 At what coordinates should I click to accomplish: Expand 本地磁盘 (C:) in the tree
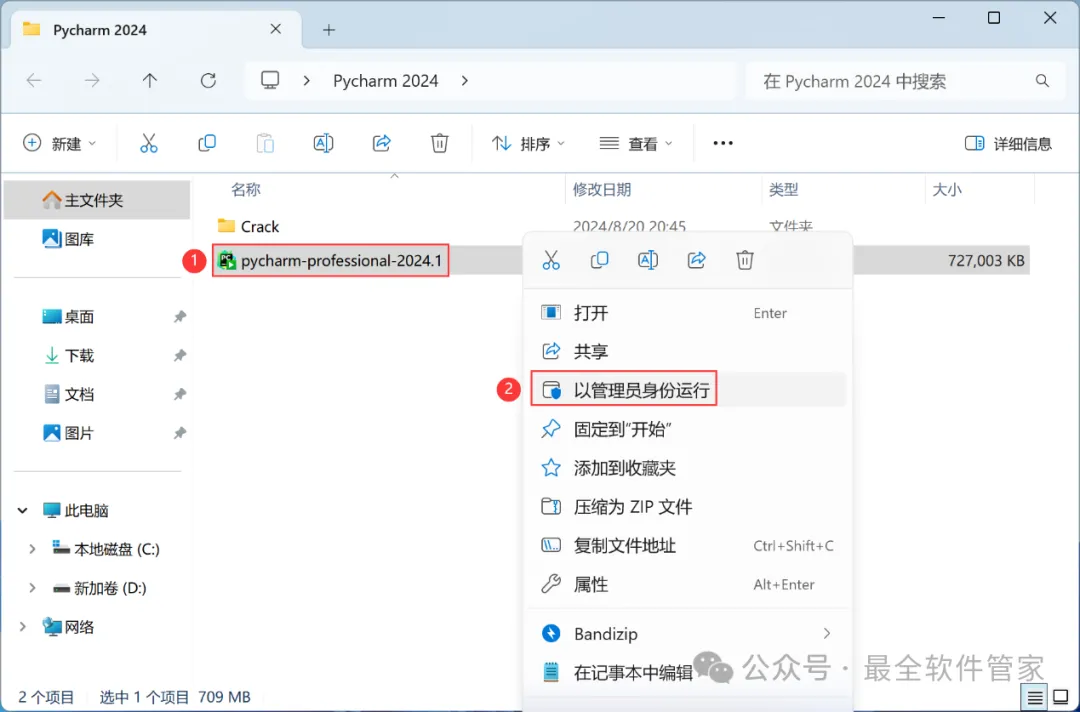[x=32, y=549]
